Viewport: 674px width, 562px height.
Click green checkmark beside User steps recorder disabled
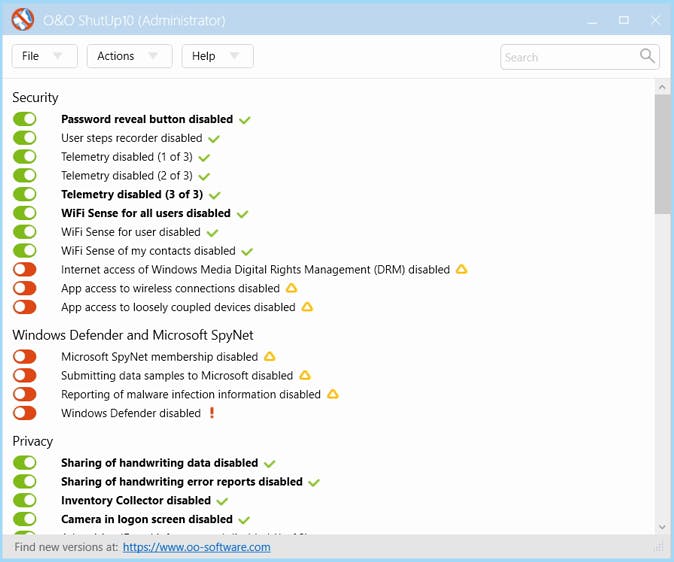point(214,139)
